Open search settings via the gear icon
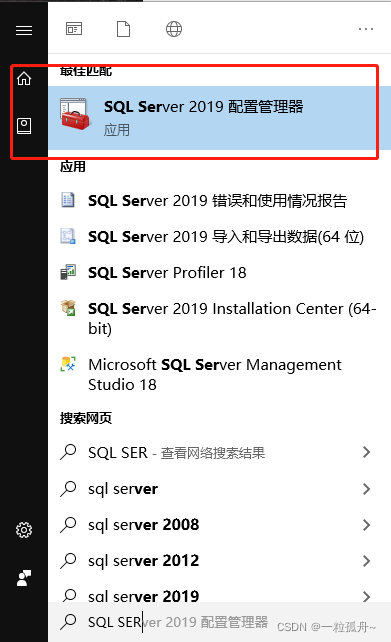 (x=24, y=530)
